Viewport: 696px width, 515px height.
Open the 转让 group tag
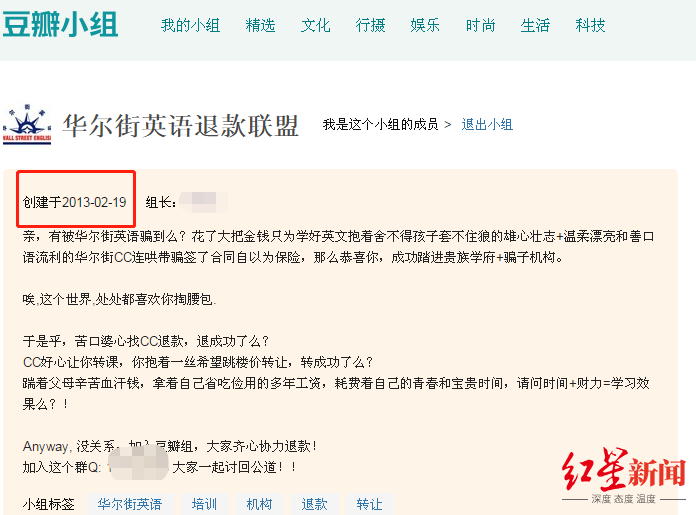pyautogui.click(x=369, y=504)
